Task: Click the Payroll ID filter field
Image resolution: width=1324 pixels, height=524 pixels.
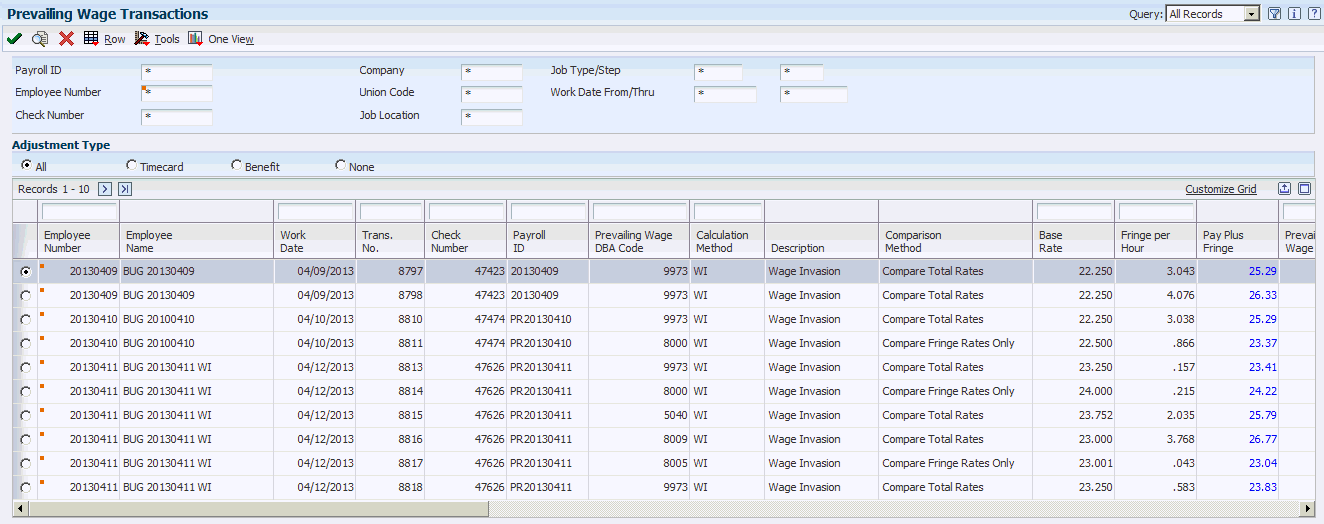Action: pos(177,72)
